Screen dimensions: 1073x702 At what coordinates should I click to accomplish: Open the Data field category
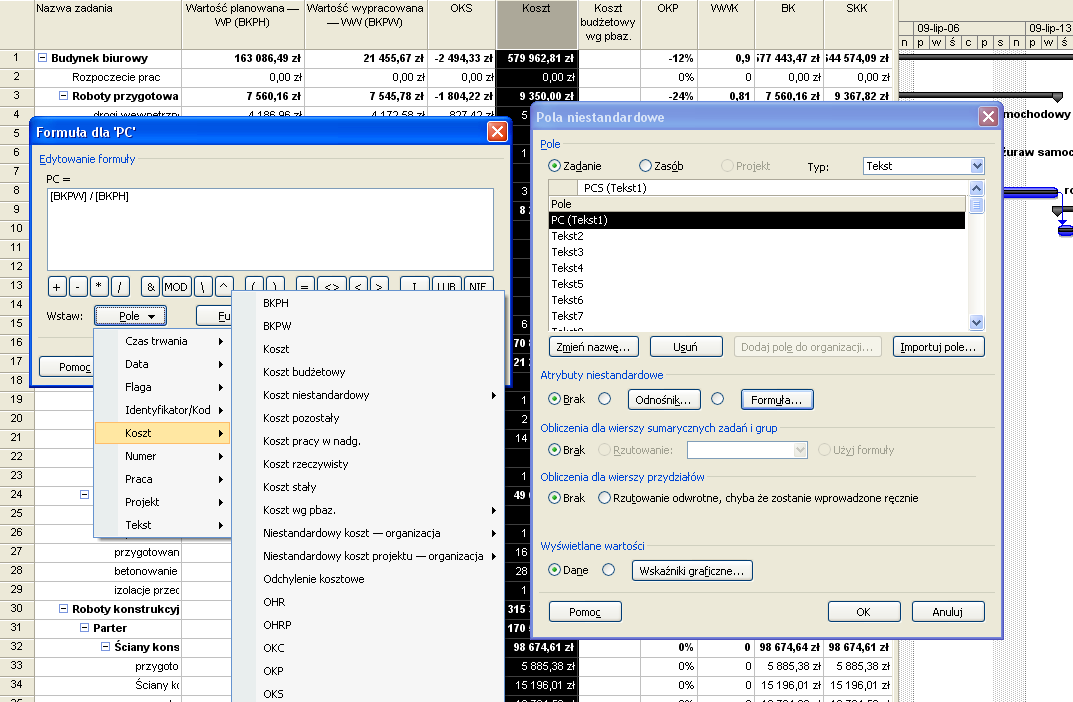pos(162,364)
